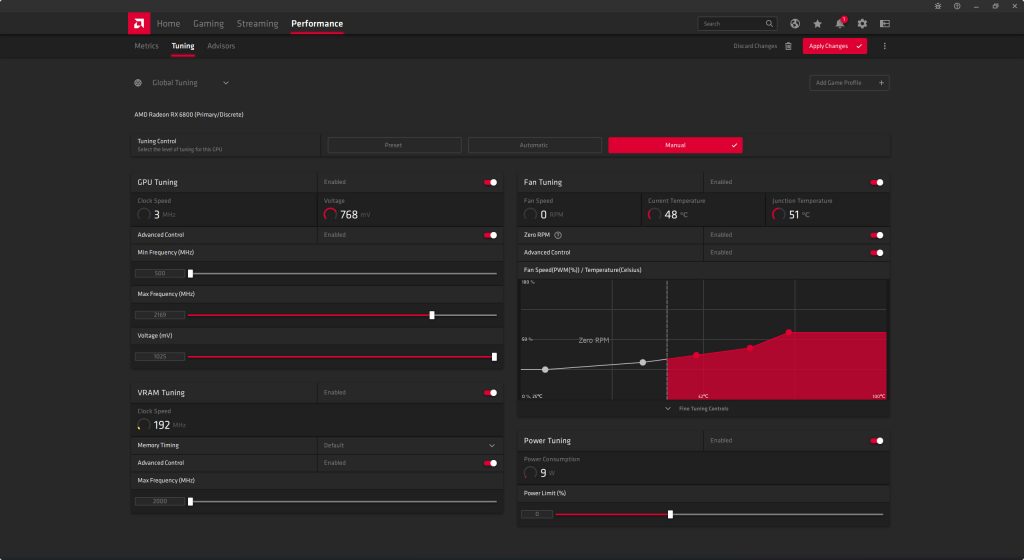Screen dimensions: 1024x560
Task: Expand the Global Tuning dropdown
Action: (x=226, y=83)
